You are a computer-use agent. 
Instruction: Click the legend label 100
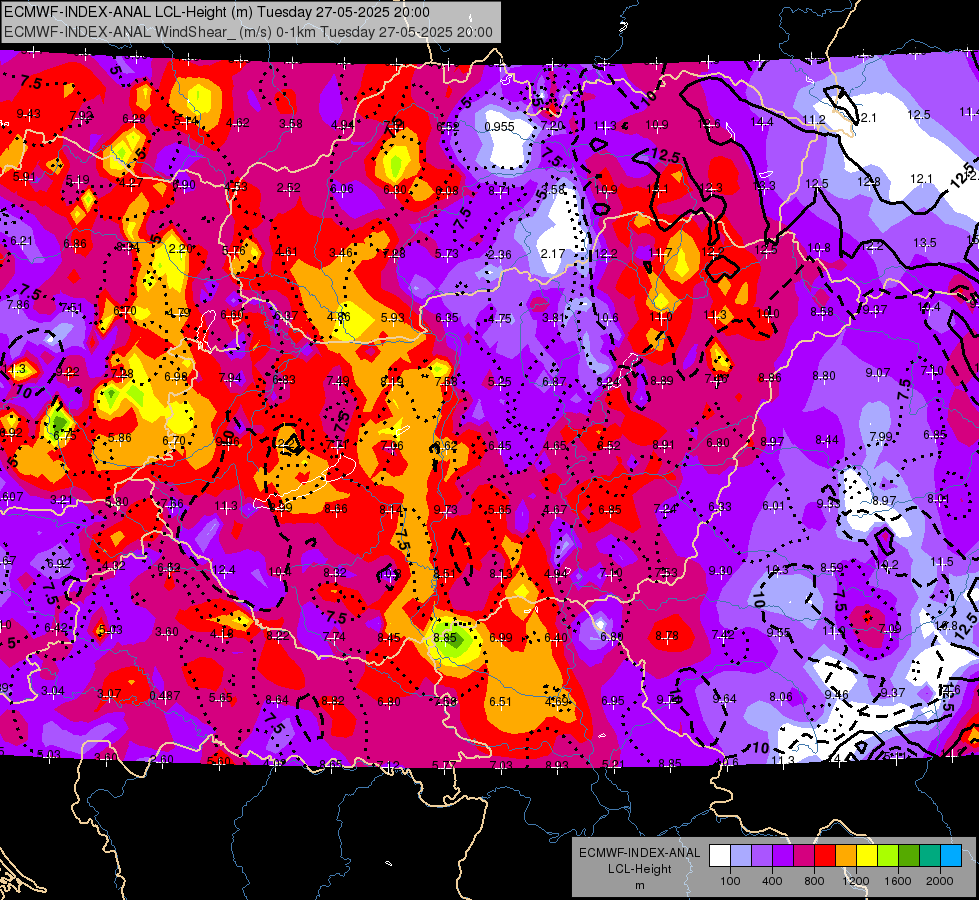pos(730,881)
